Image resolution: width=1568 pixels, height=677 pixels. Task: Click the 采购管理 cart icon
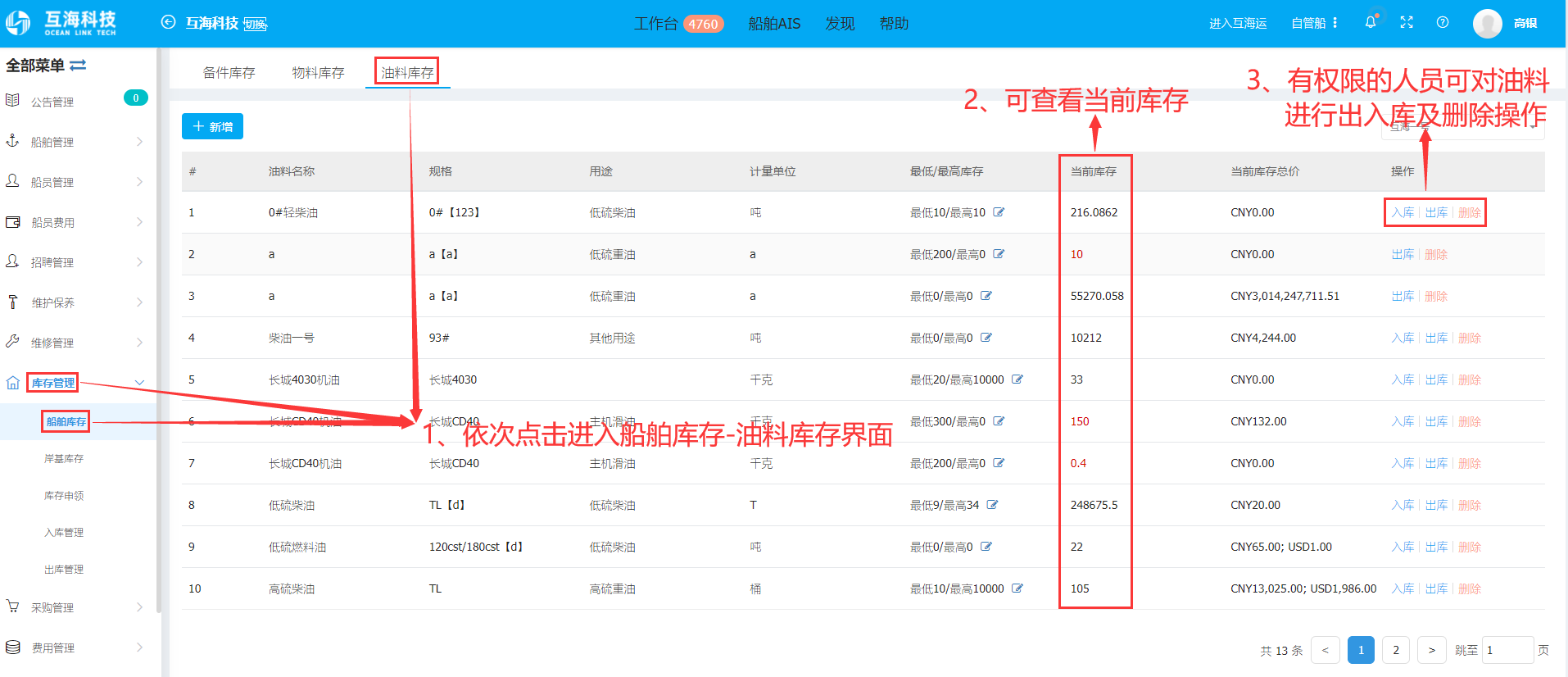[12, 607]
